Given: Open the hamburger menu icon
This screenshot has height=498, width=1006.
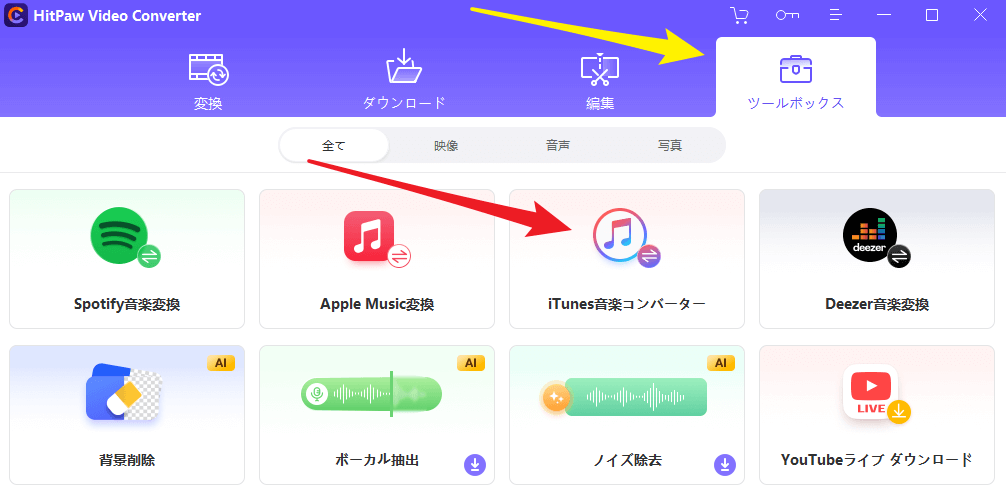Looking at the screenshot, I should pyautogui.click(x=835, y=15).
